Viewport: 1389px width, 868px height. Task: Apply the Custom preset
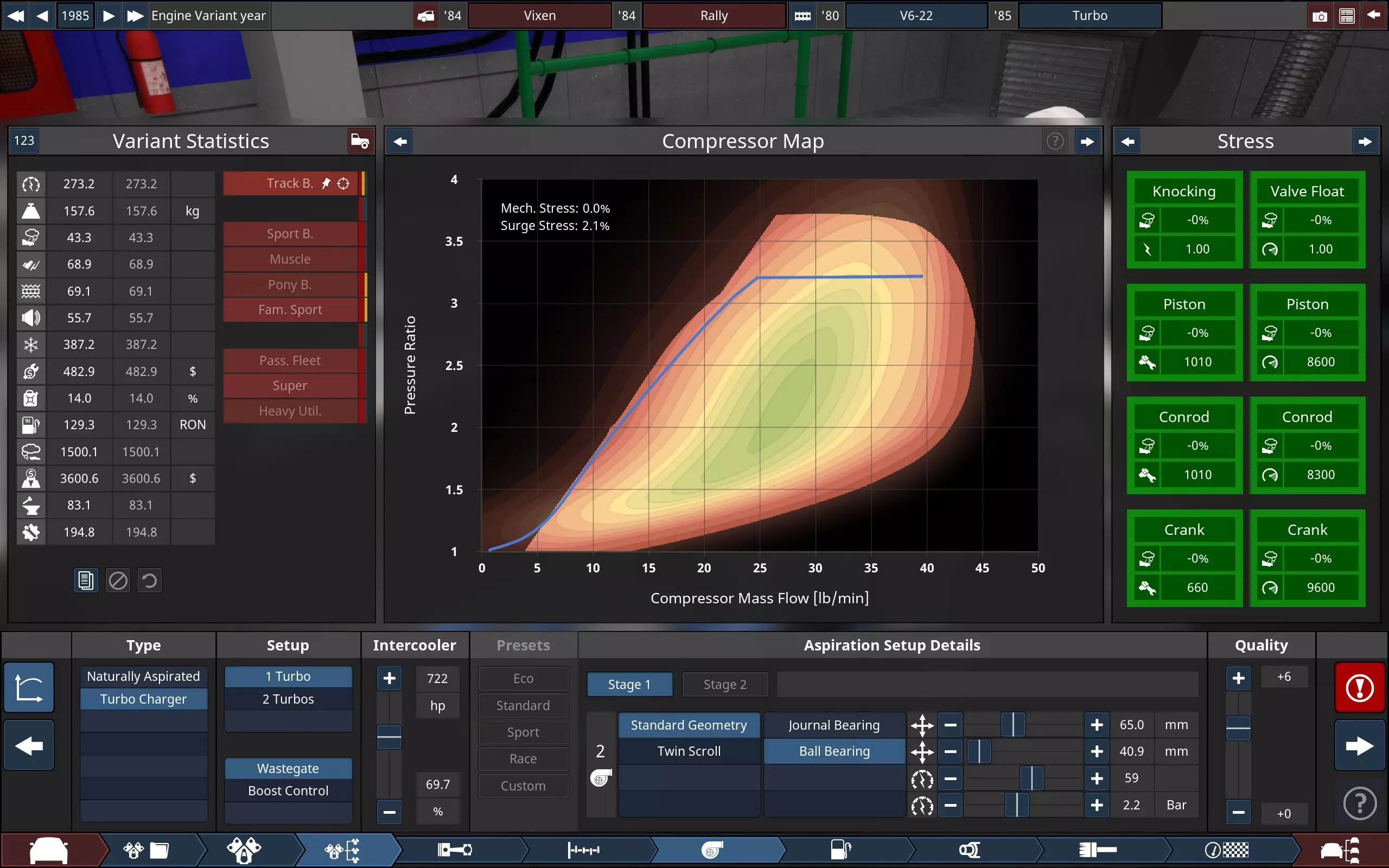tap(524, 786)
